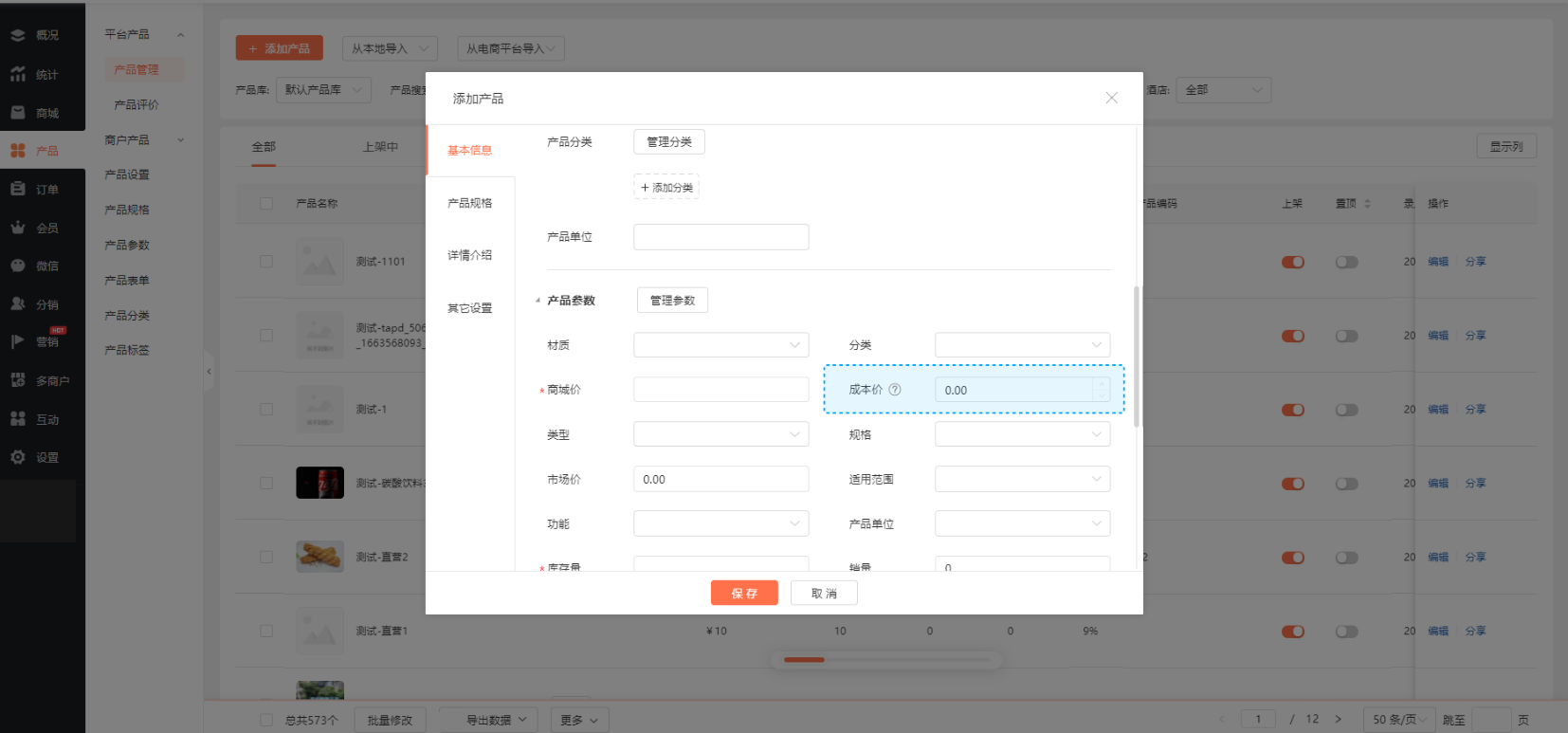
Task: Open 产品评价 in the submenu
Action: coord(137,104)
